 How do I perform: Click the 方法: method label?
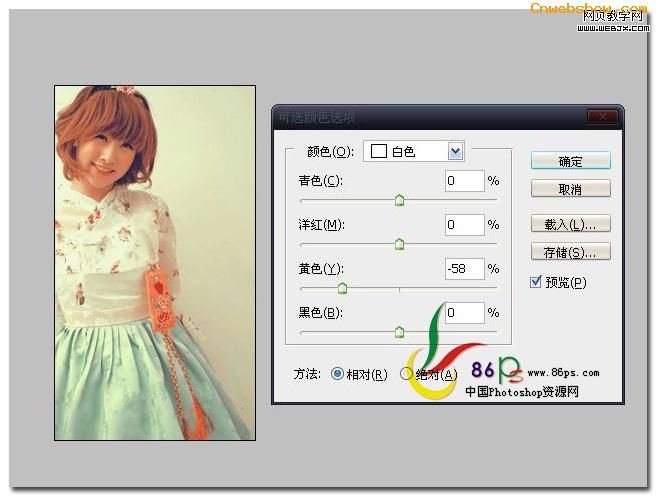307,374
